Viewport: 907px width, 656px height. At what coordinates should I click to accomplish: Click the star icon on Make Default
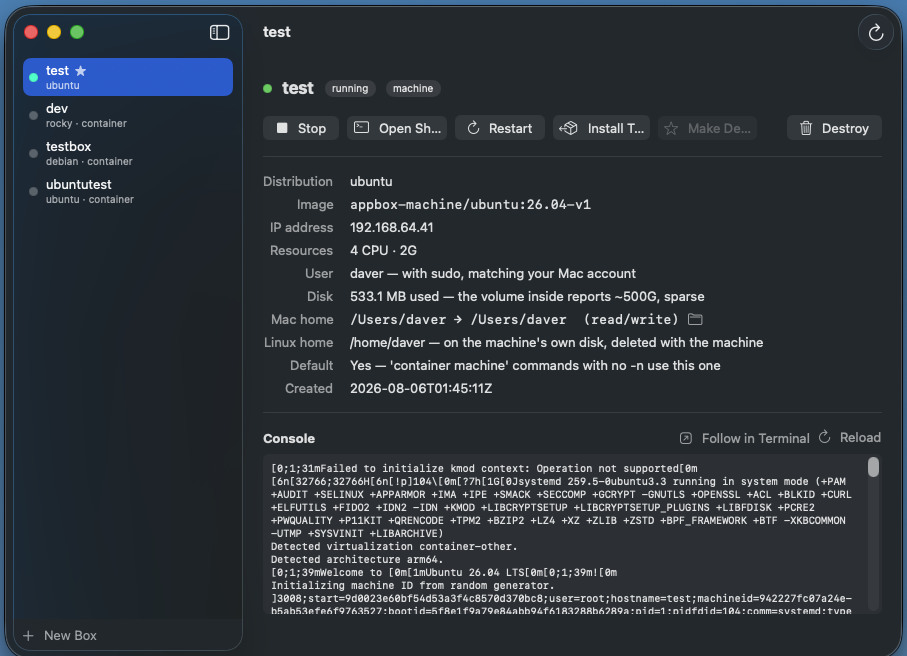tap(671, 128)
